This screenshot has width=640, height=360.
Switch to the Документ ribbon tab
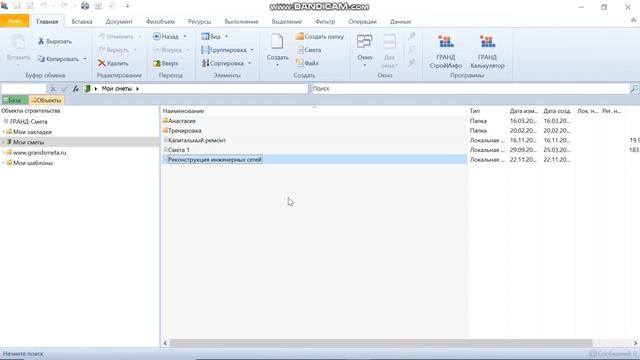(x=119, y=22)
